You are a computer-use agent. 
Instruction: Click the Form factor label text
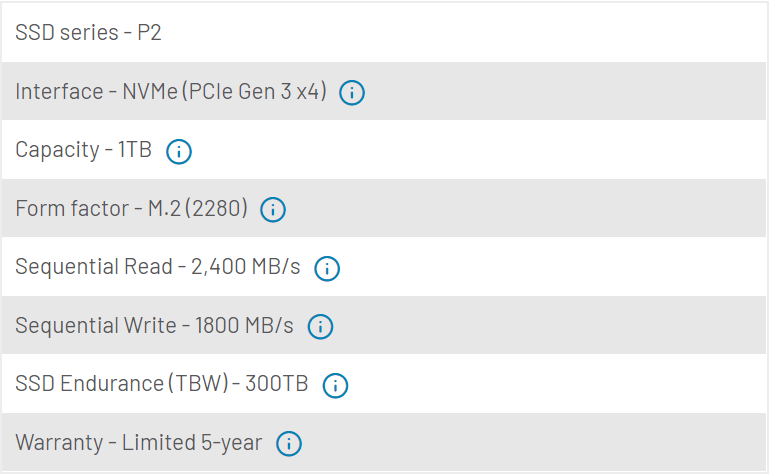[72, 208]
